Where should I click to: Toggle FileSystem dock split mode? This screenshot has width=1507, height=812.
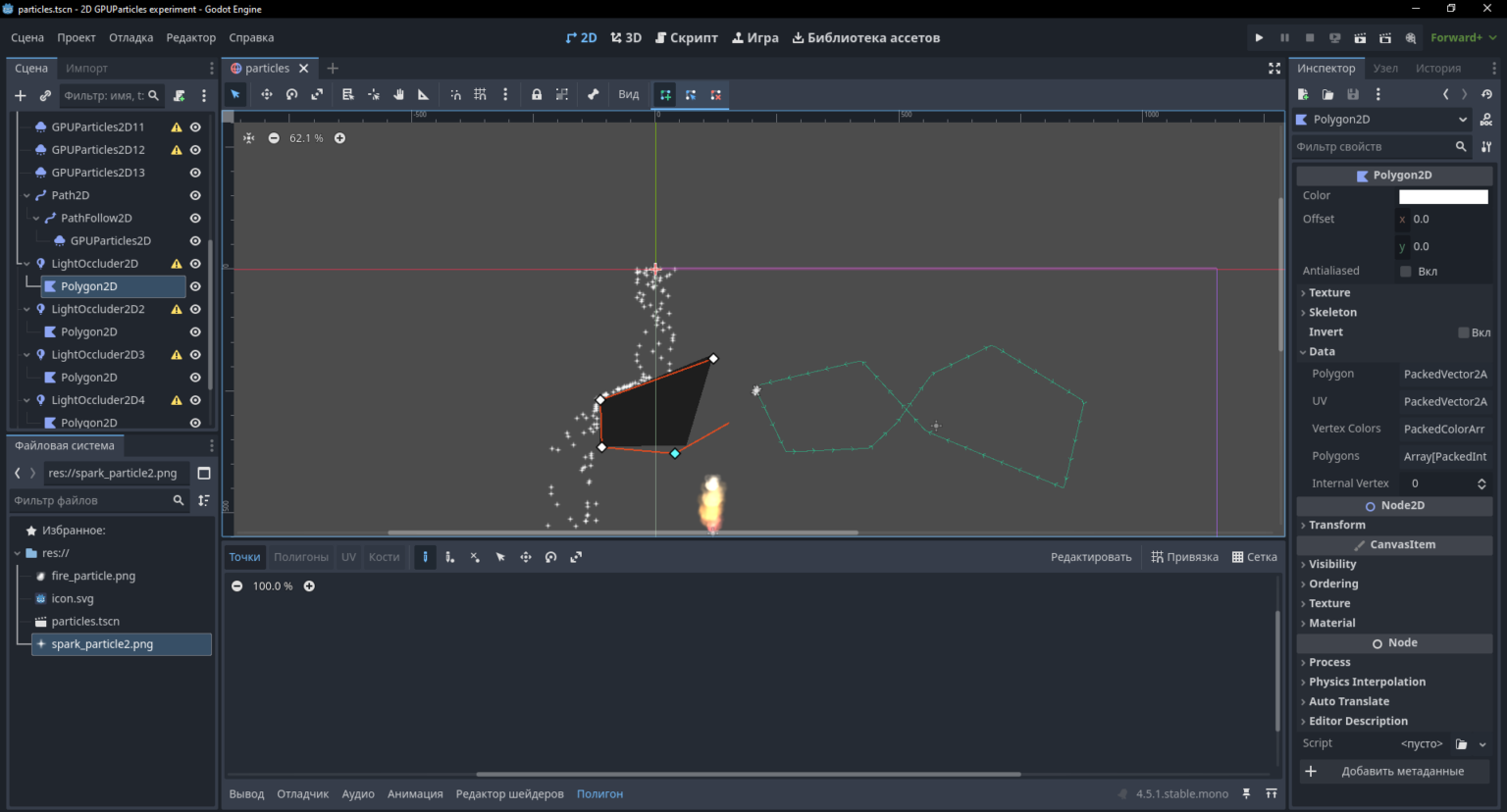coord(204,473)
